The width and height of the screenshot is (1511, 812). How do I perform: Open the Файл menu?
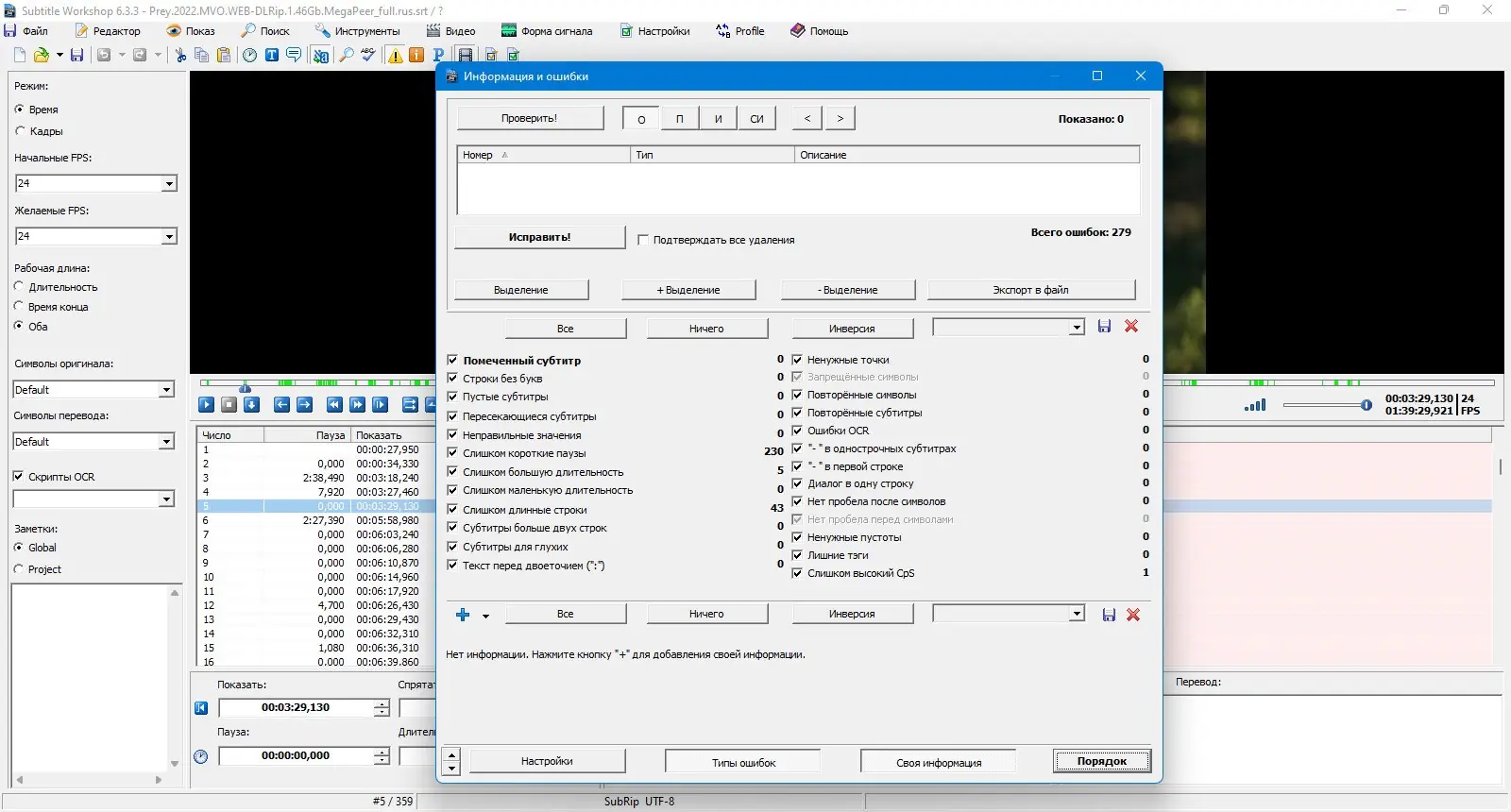tap(26, 31)
